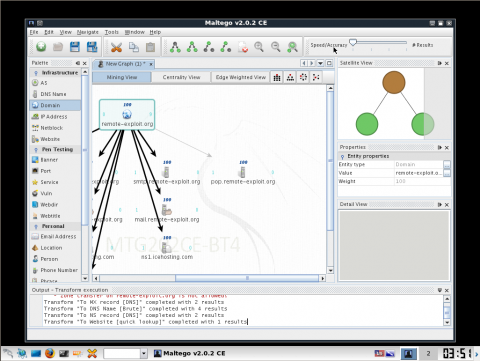Select Phone Number entity in Palette

[x=55, y=270]
